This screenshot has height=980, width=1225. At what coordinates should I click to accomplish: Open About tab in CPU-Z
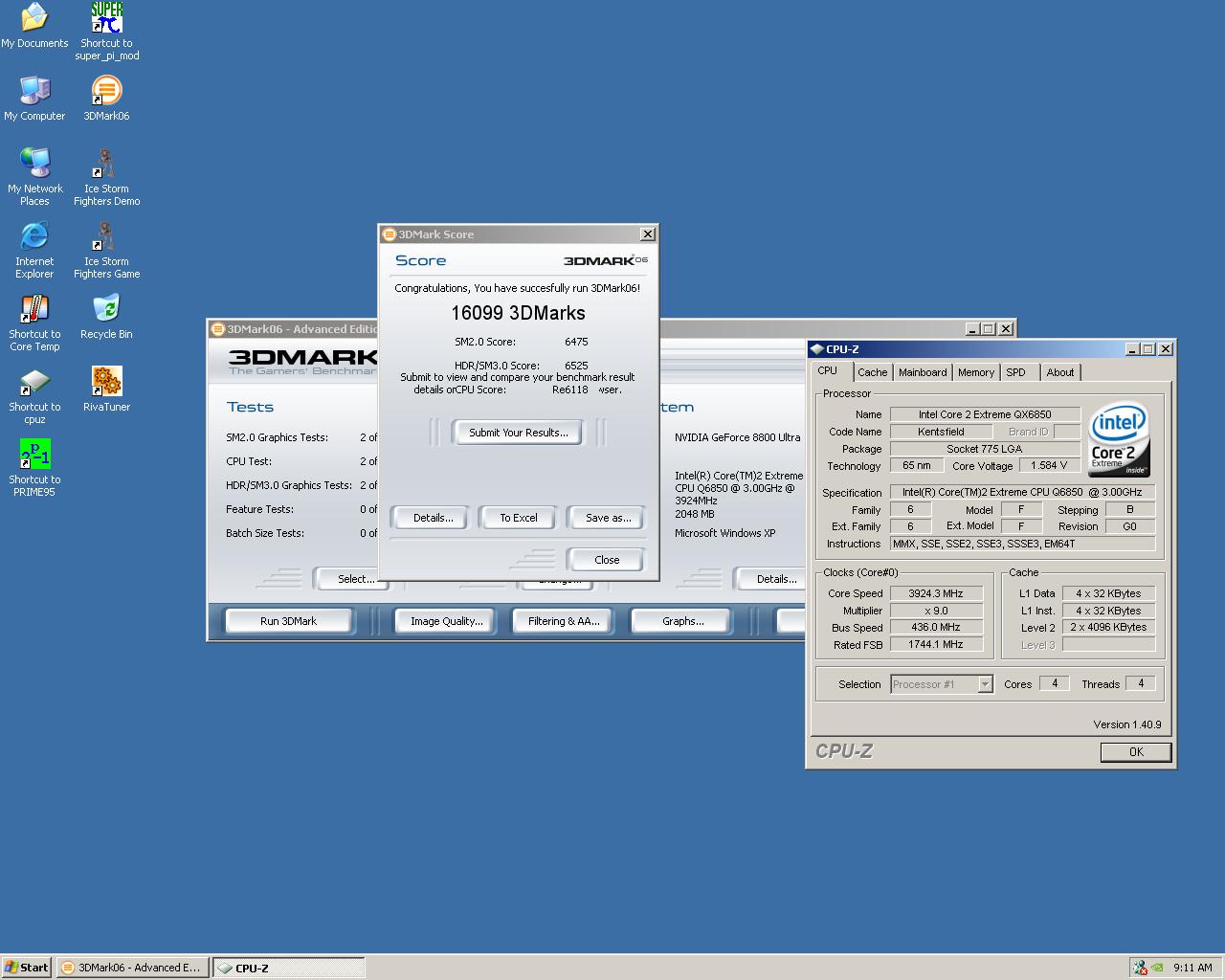pos(1059,372)
